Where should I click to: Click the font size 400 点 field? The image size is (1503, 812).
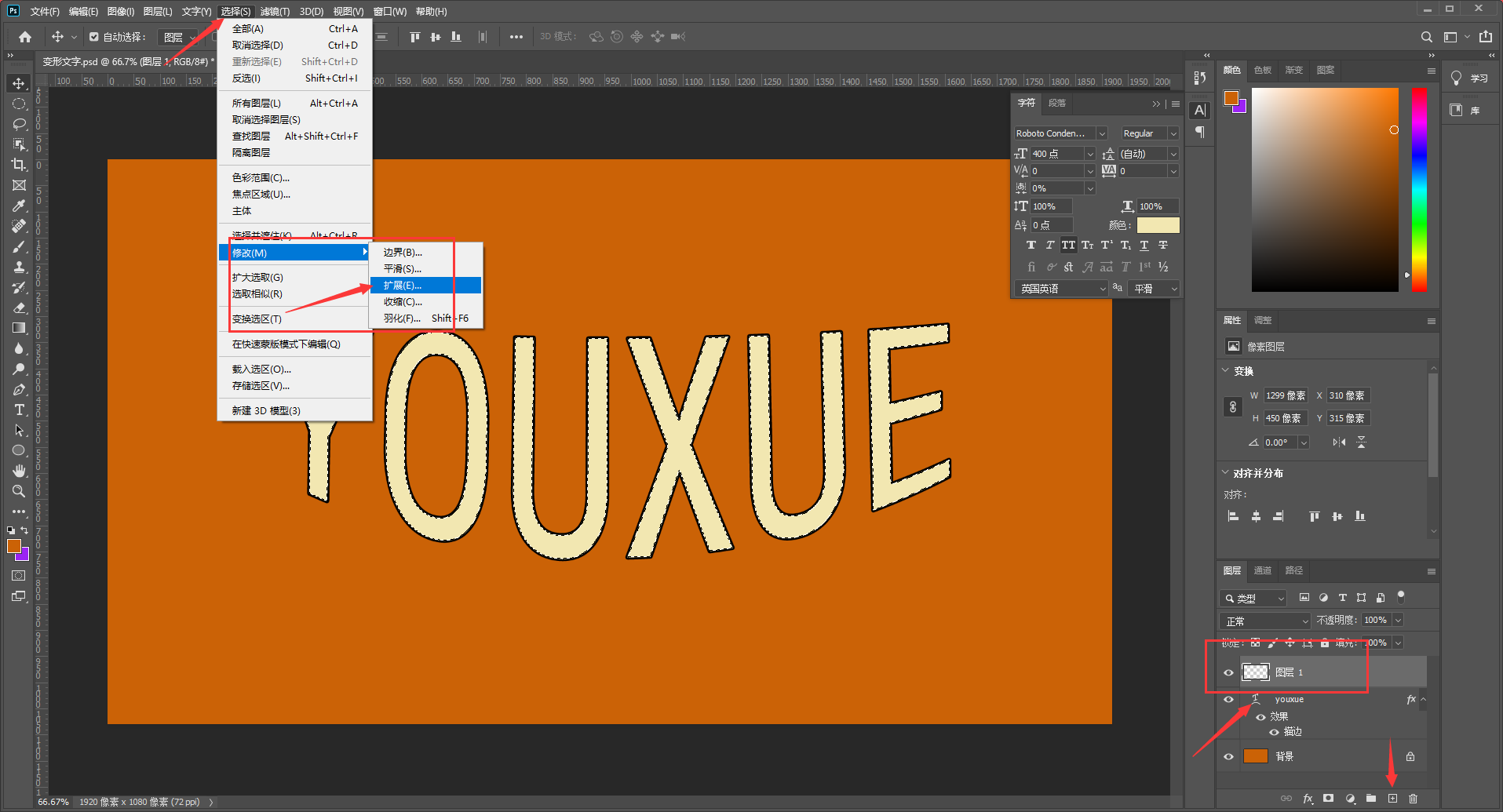1056,154
